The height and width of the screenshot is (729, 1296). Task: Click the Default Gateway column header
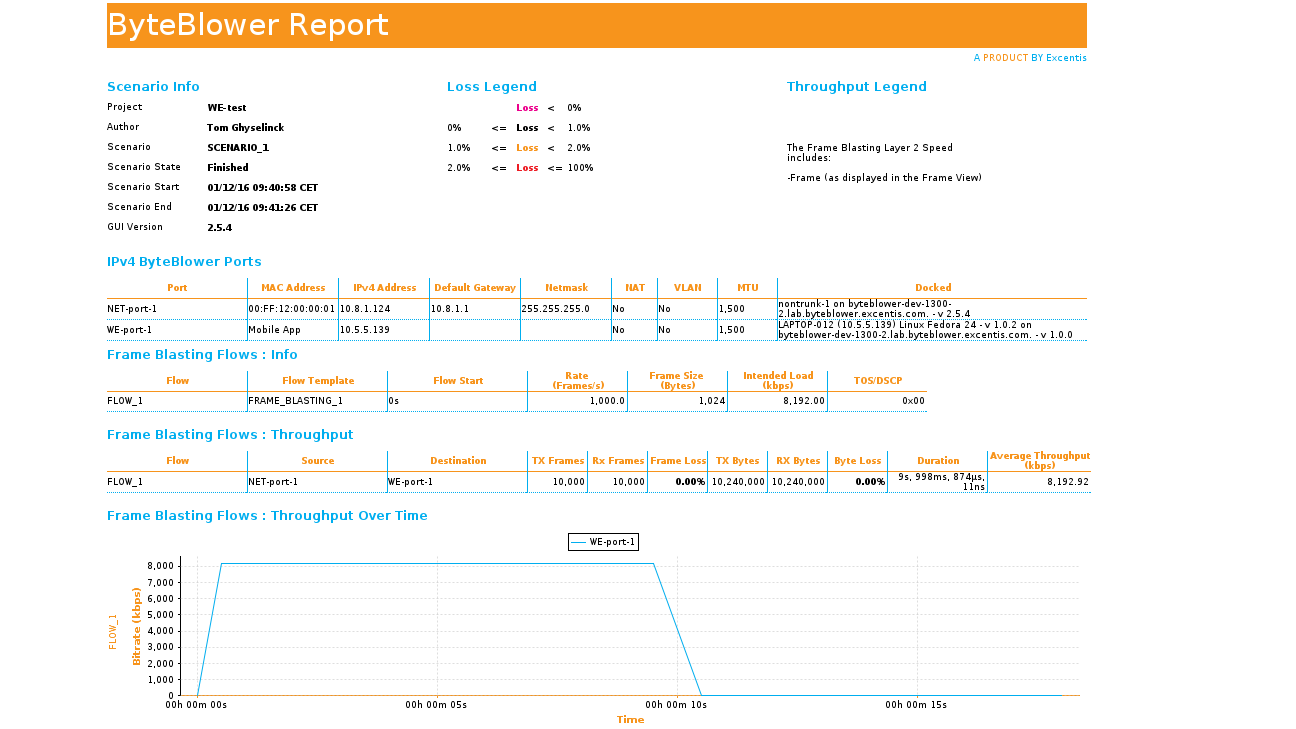click(475, 288)
